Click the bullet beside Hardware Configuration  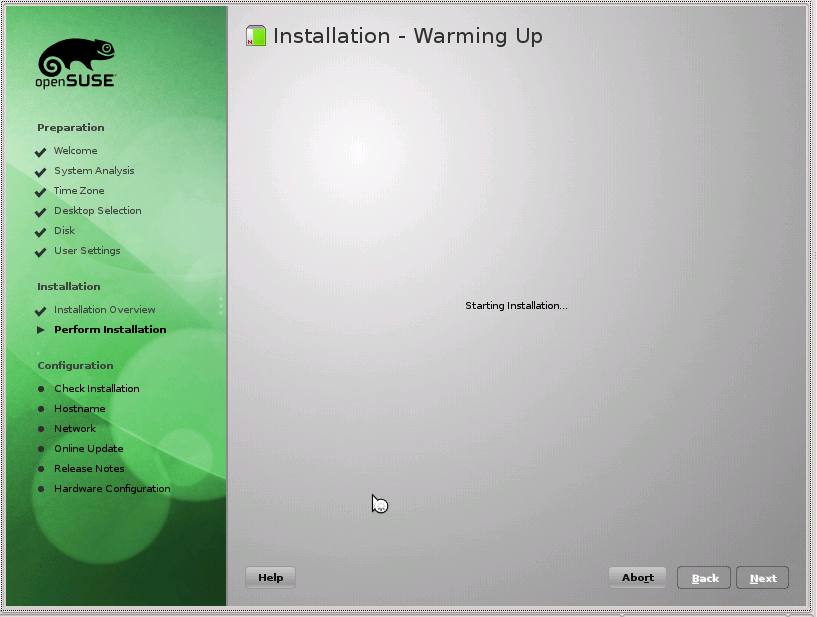pyautogui.click(x=41, y=489)
